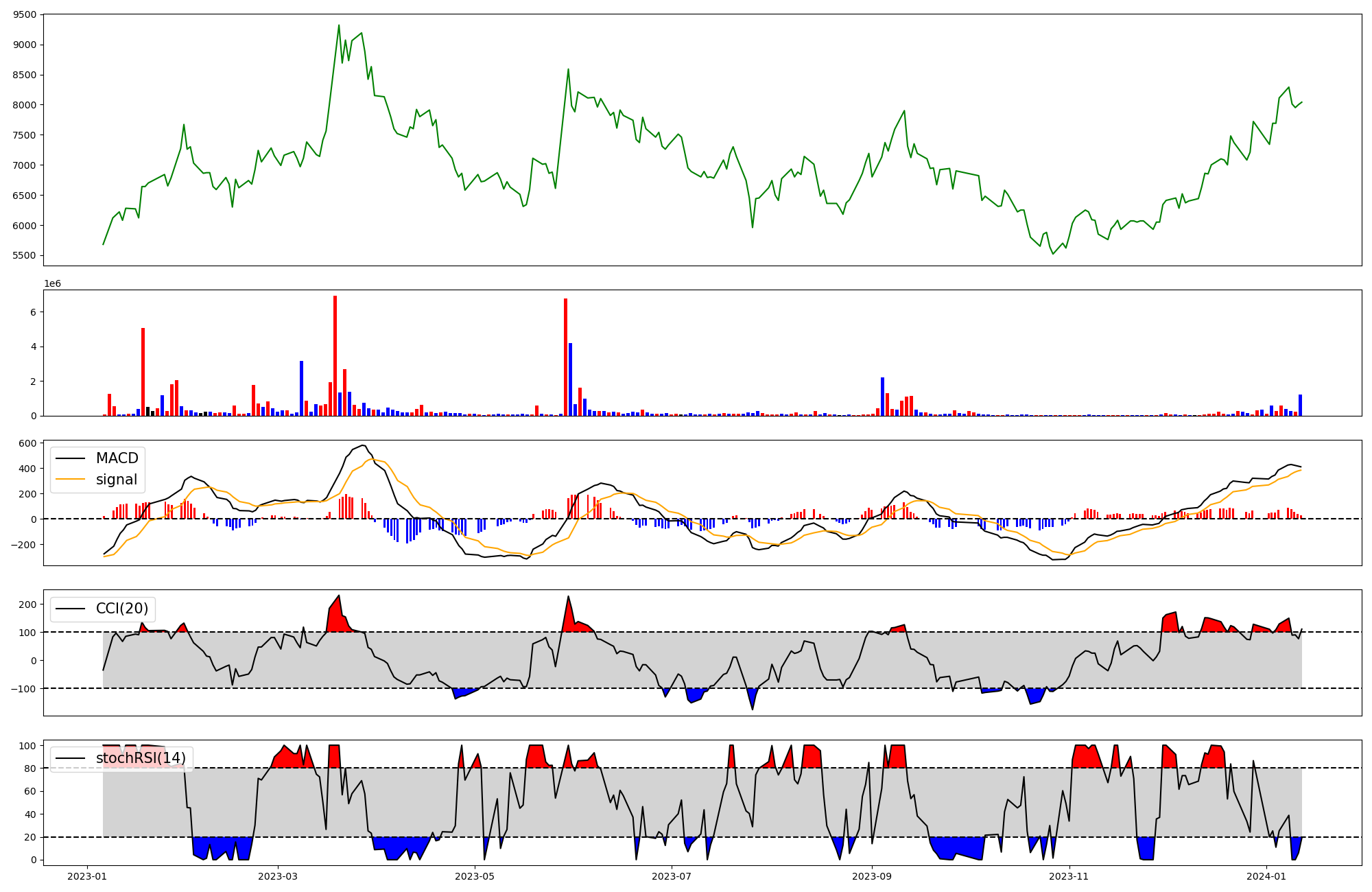This screenshot has height=892, width=1372.
Task: Click the MACD legend label
Action: (117, 458)
